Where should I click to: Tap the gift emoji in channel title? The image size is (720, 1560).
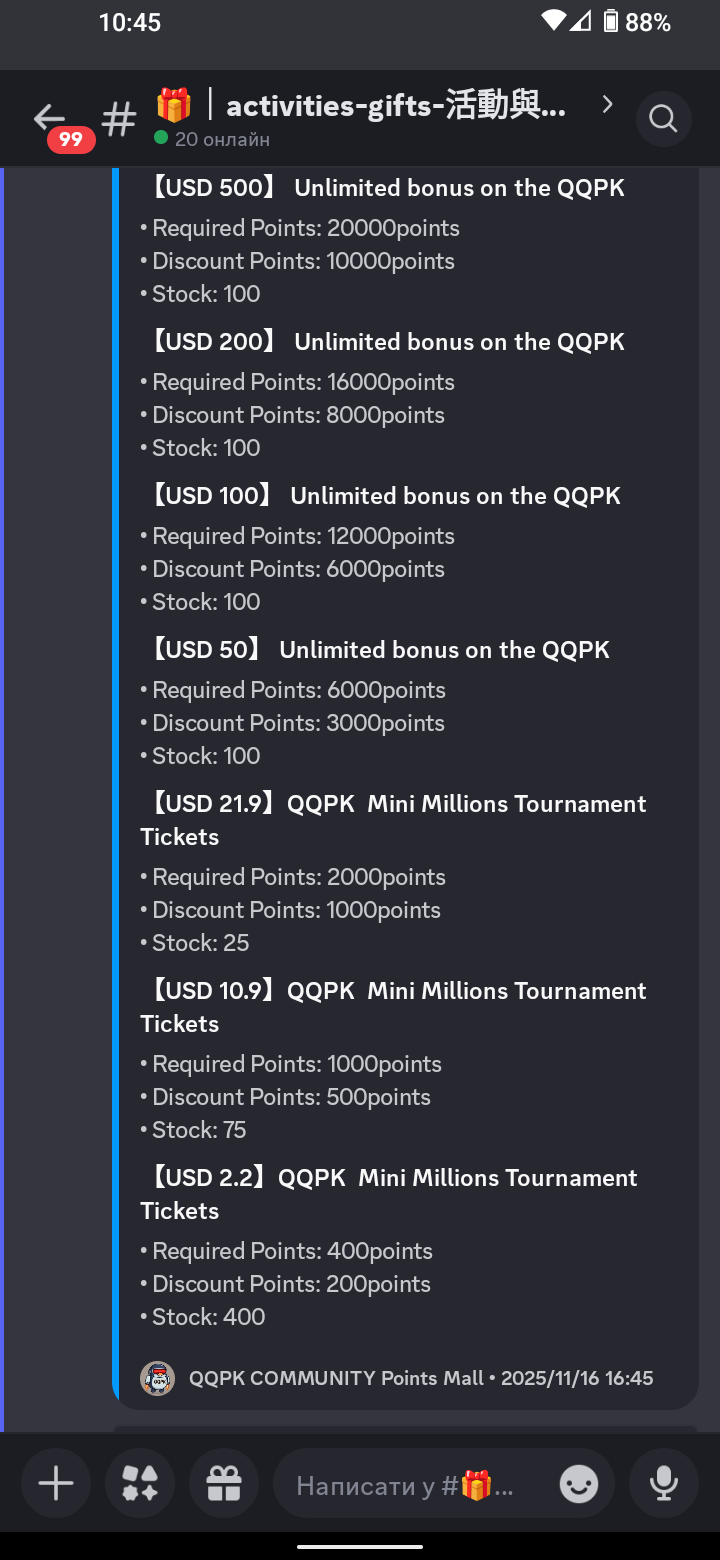point(174,104)
